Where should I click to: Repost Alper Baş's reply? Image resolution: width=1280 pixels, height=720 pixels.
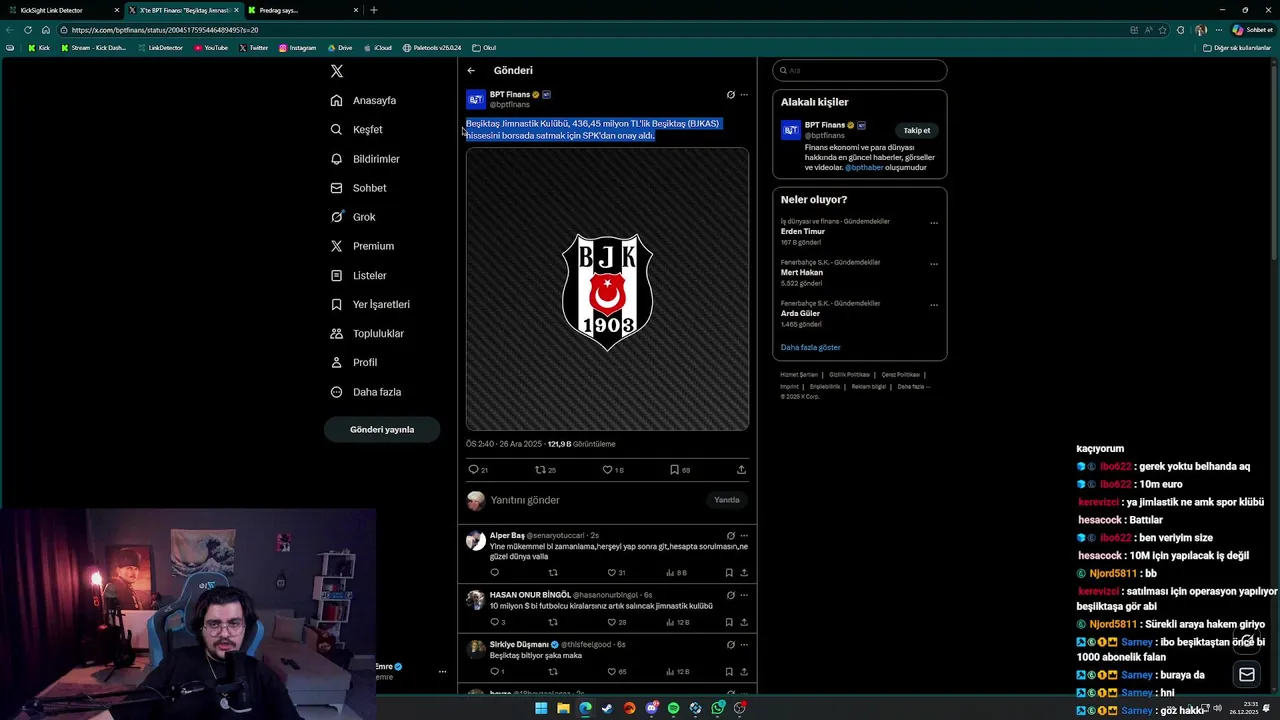tap(553, 573)
